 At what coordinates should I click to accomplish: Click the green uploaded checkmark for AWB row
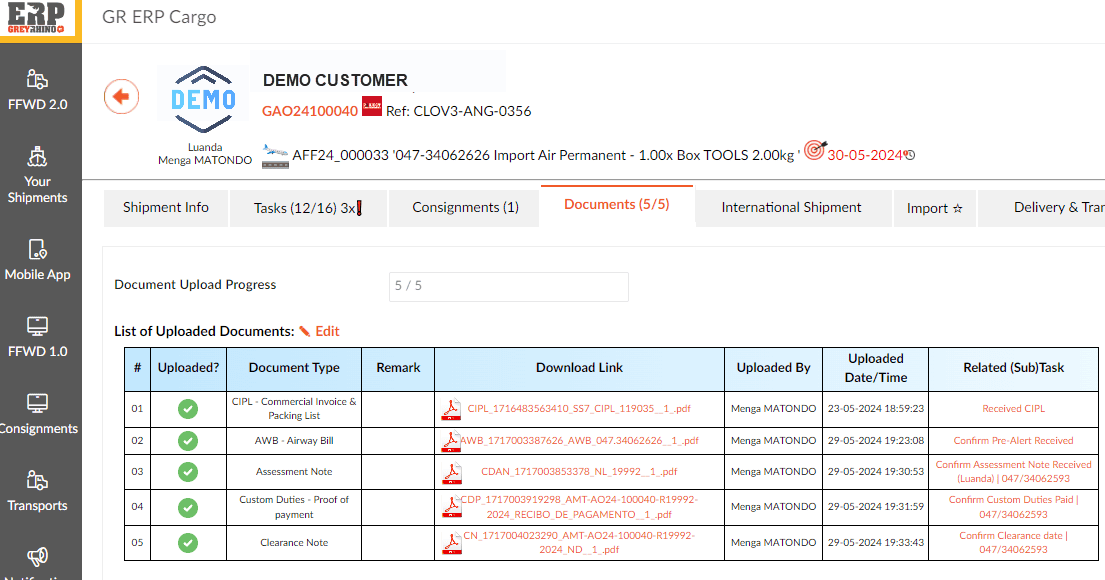click(x=188, y=441)
